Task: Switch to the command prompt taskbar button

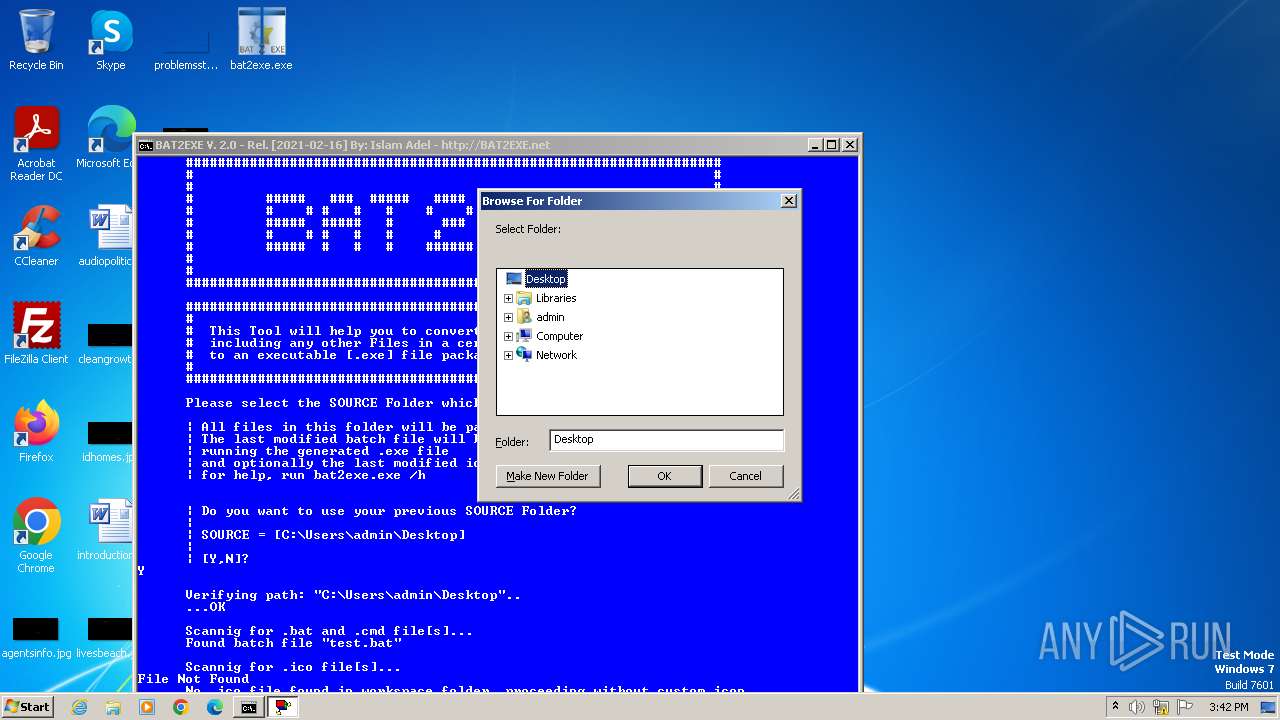Action: coord(248,707)
